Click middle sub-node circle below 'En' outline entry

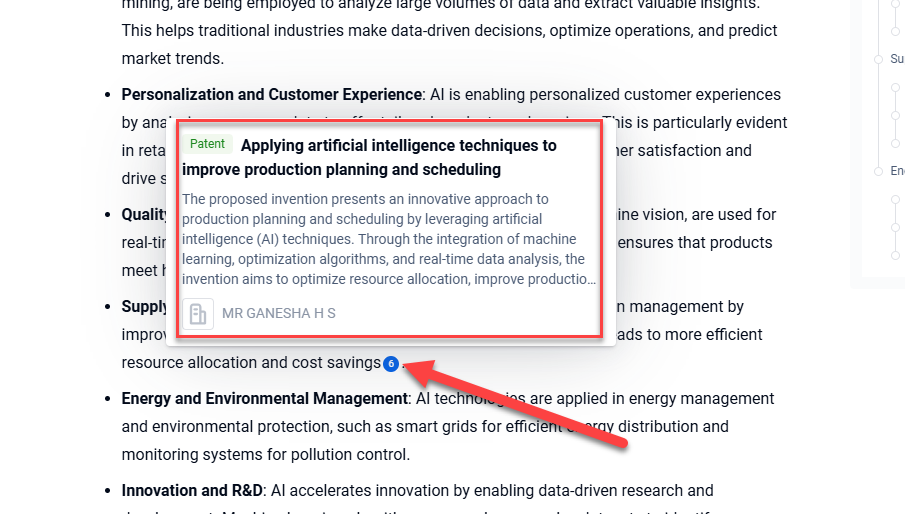click(895, 227)
